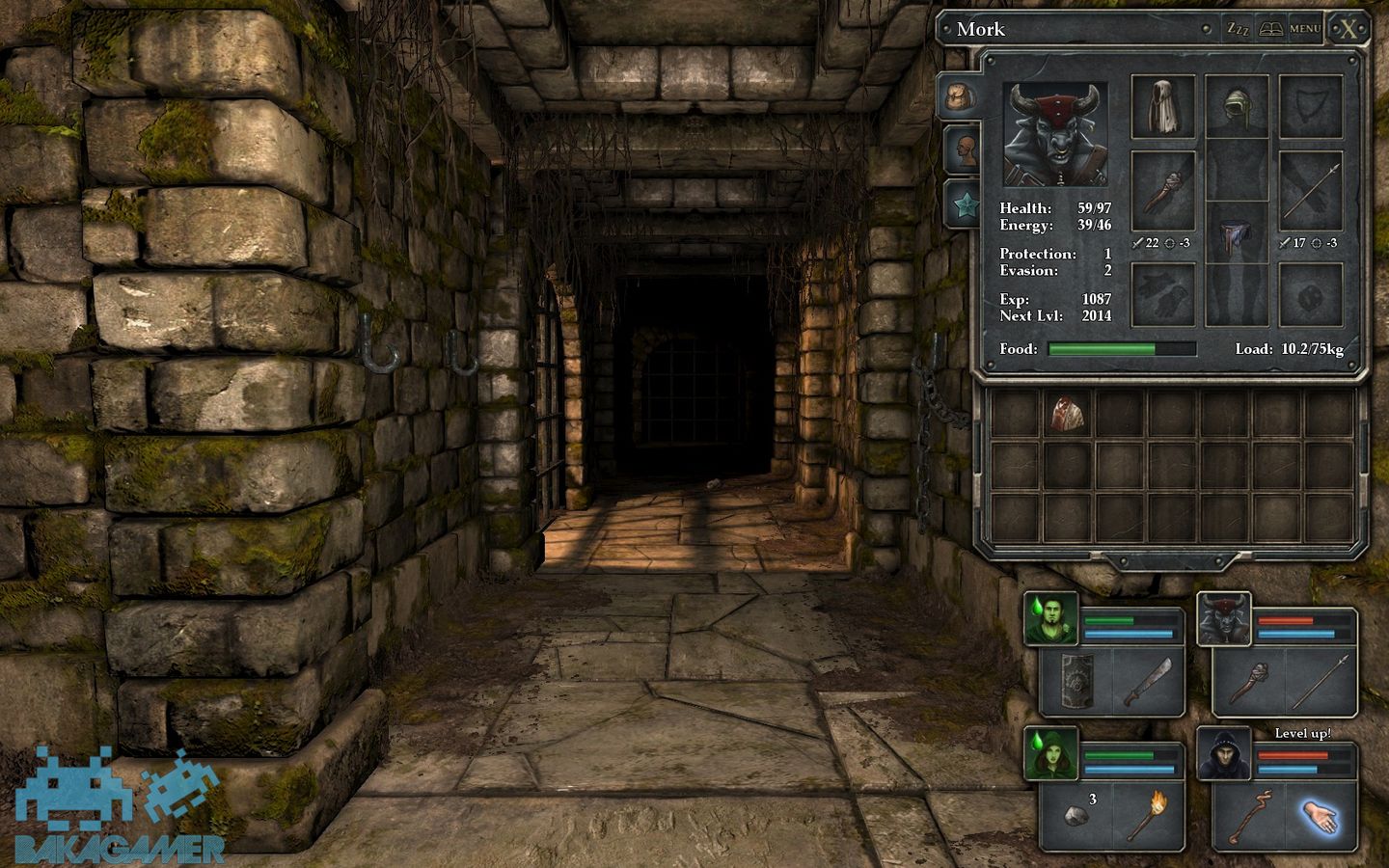This screenshot has width=1389, height=868.
Task: Click the empty gloves equipment slot
Action: click(1162, 295)
